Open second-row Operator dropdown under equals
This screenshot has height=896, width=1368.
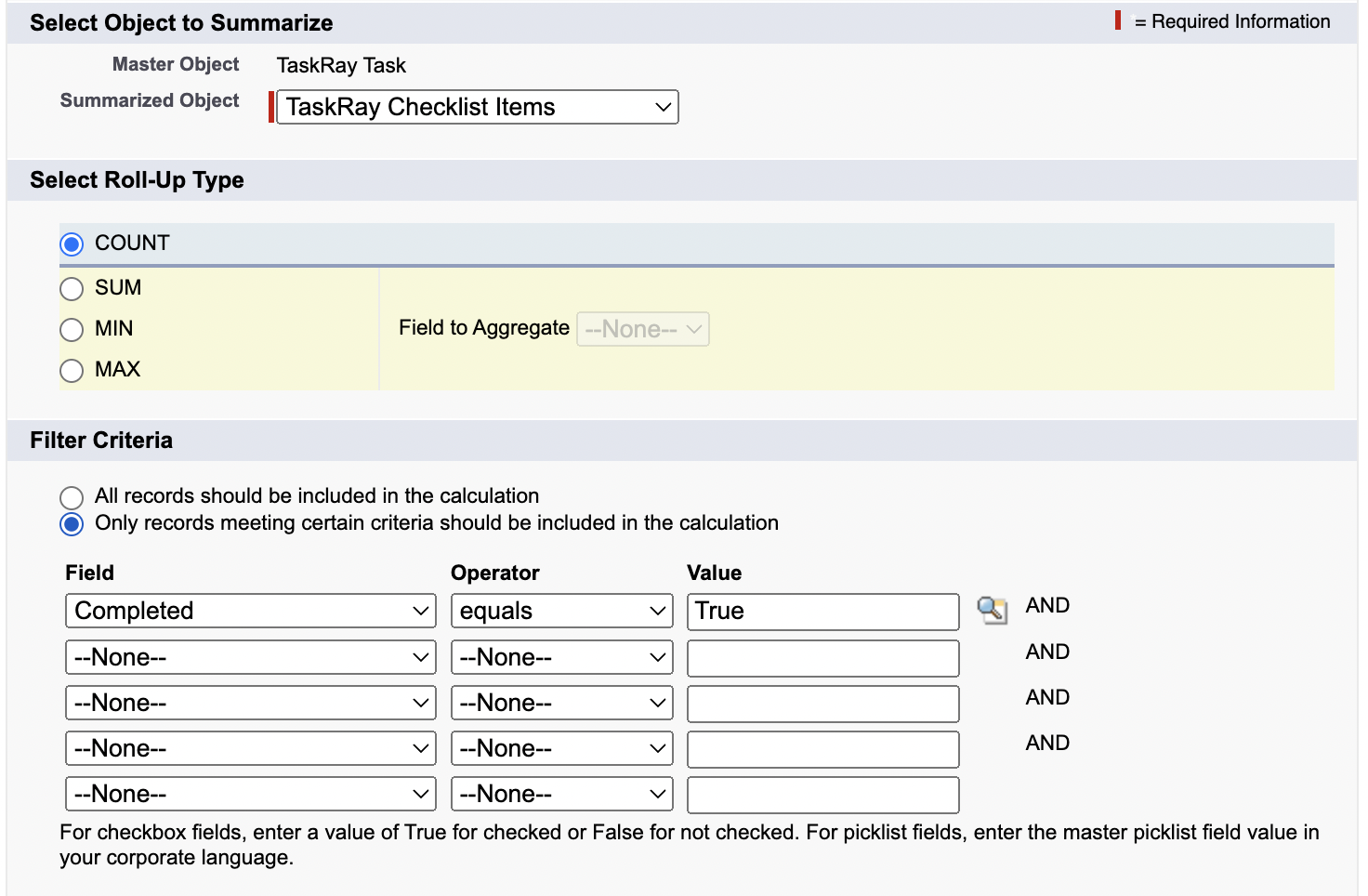coord(562,657)
